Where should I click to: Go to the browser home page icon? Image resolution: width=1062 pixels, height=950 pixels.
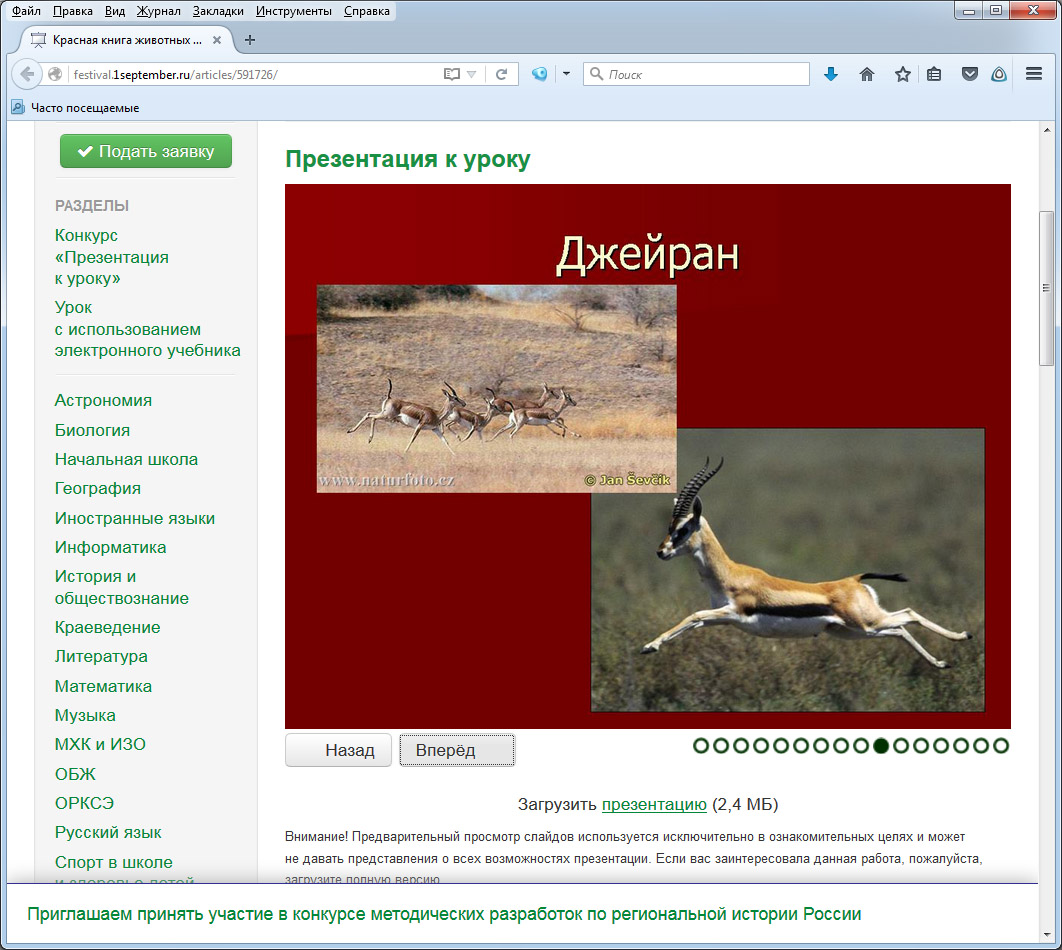coord(867,74)
